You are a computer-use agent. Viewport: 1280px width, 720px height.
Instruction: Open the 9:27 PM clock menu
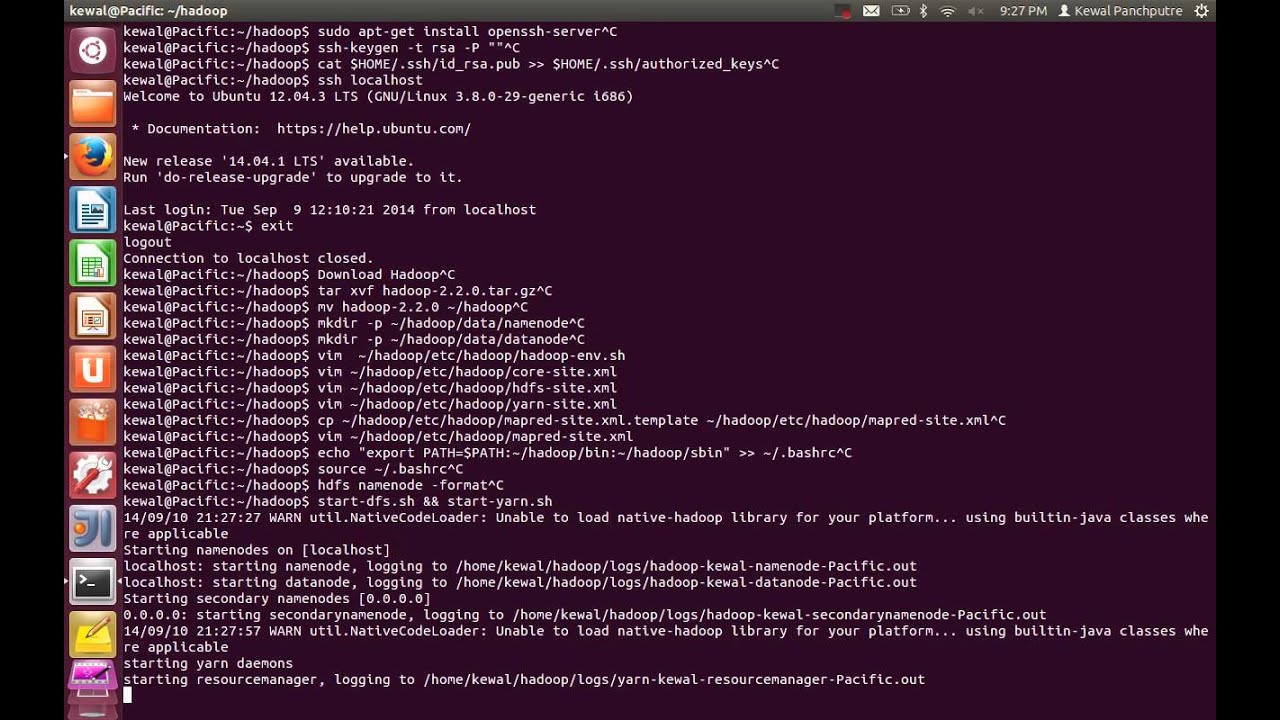pyautogui.click(x=1023, y=11)
